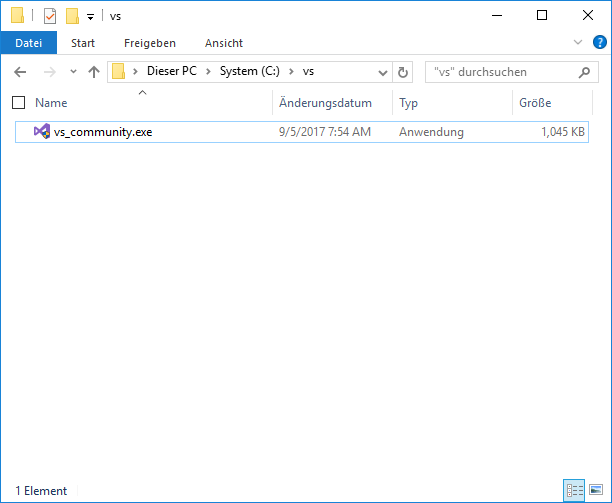Click the vs_community.exe file icon
Viewport: 612px width, 503px height.
42,132
